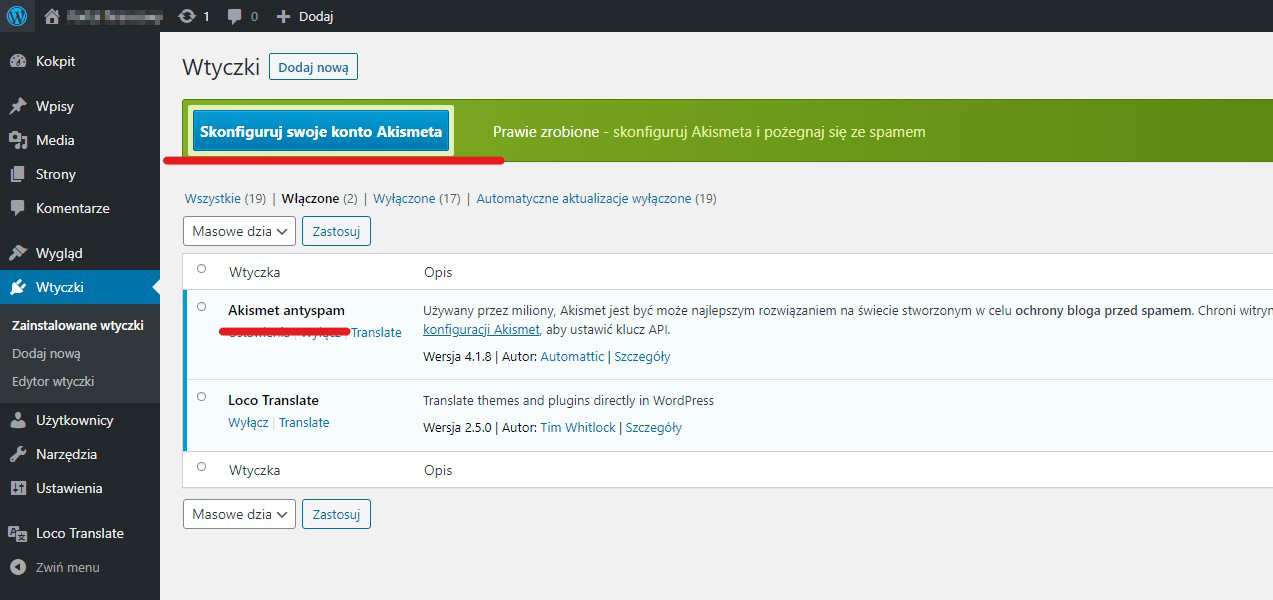The image size is (1273, 600).
Task: Open Kokpit via its dashboard icon
Action: 18,61
